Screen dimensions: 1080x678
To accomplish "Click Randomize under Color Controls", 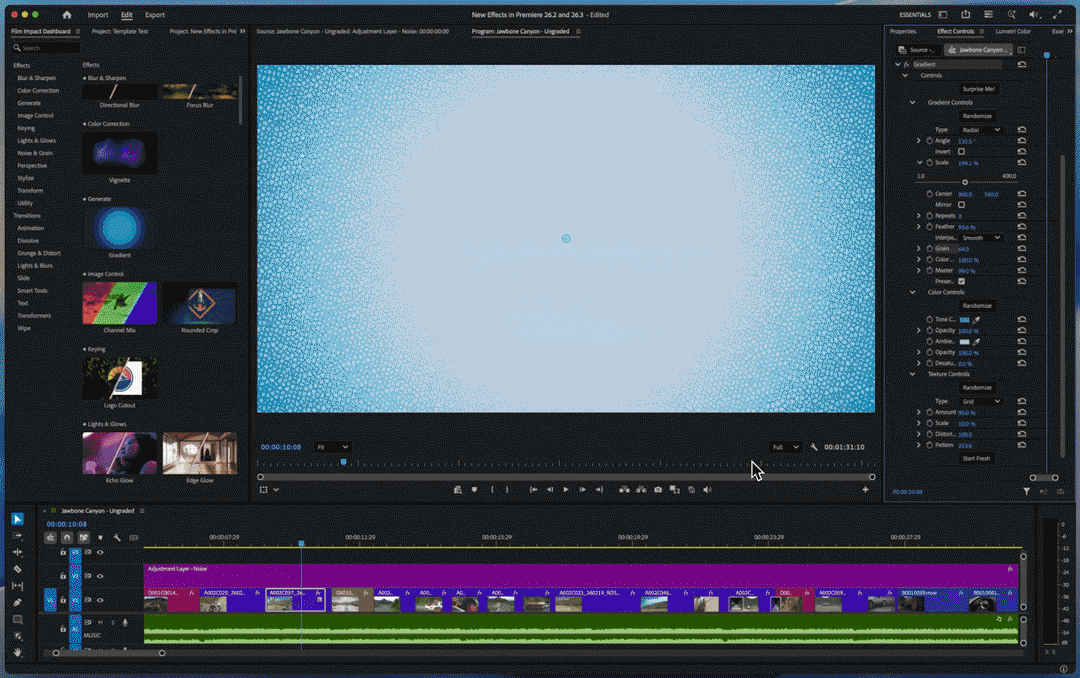I will click(x=977, y=305).
